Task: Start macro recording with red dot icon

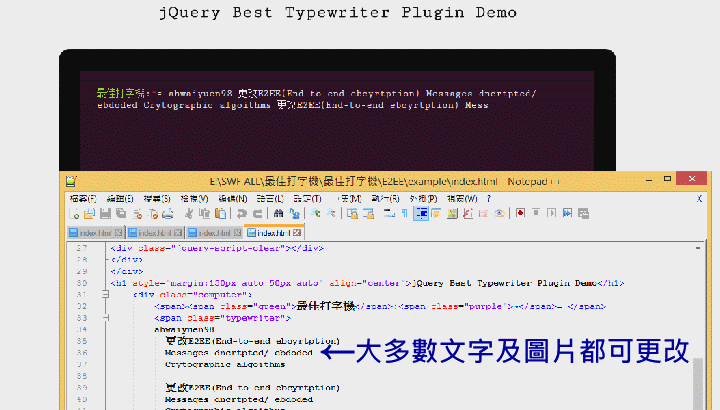Action: (x=520, y=213)
